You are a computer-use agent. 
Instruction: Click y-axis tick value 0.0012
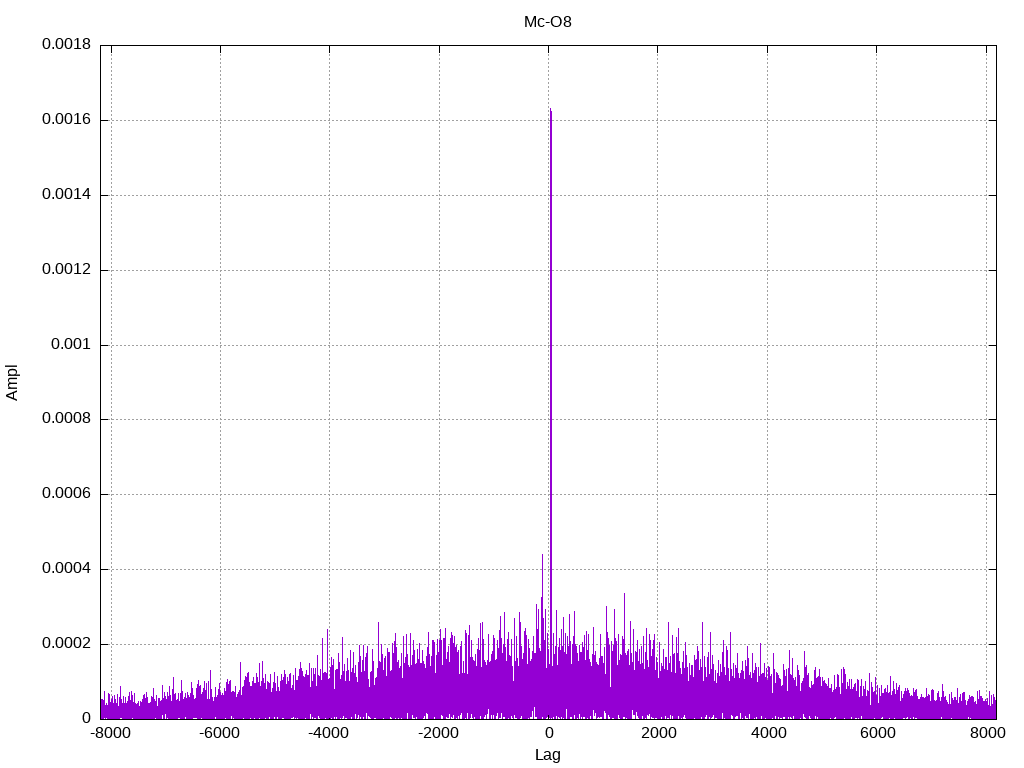67,269
